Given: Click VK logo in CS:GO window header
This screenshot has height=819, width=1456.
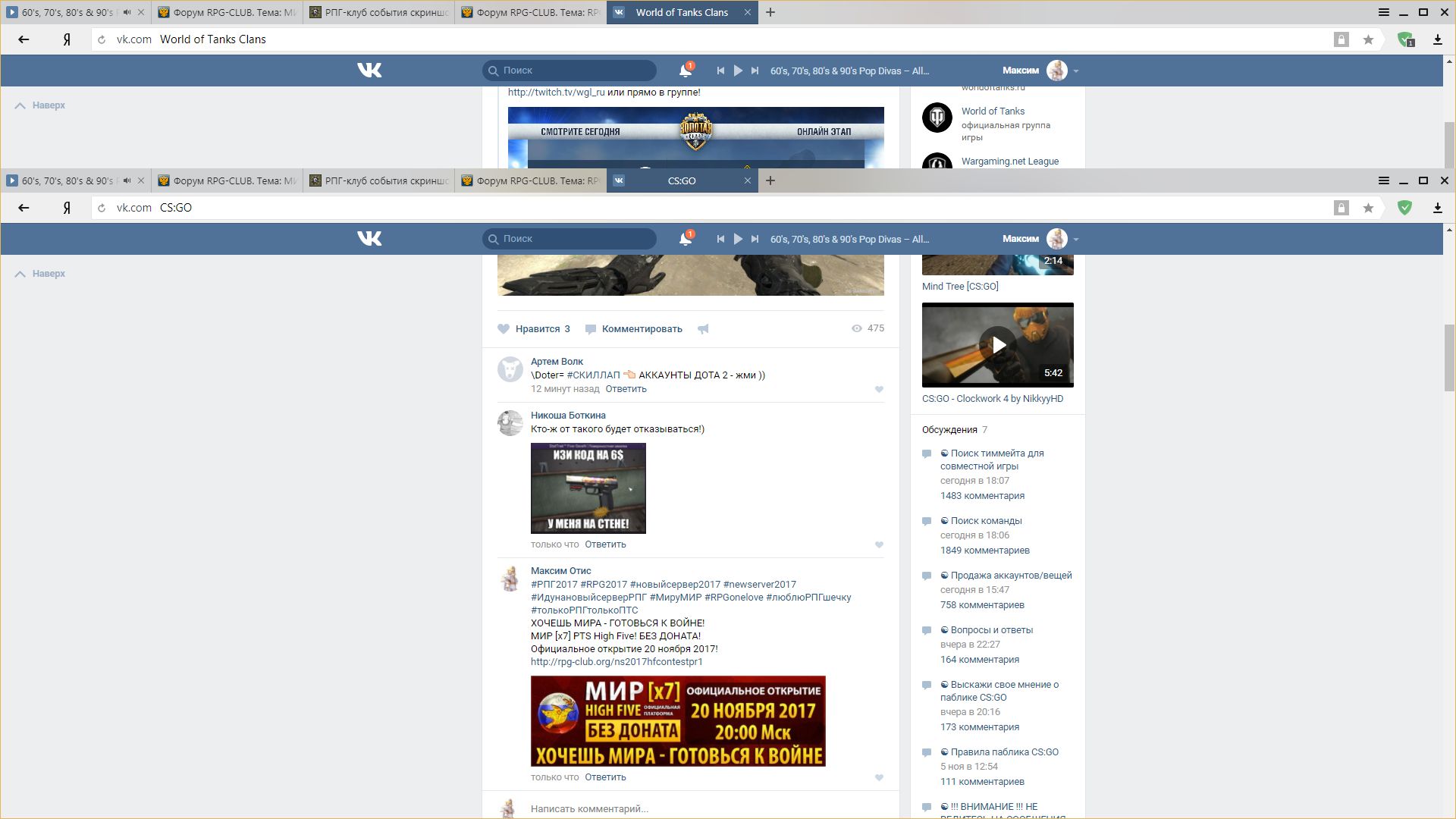Looking at the screenshot, I should coord(369,239).
